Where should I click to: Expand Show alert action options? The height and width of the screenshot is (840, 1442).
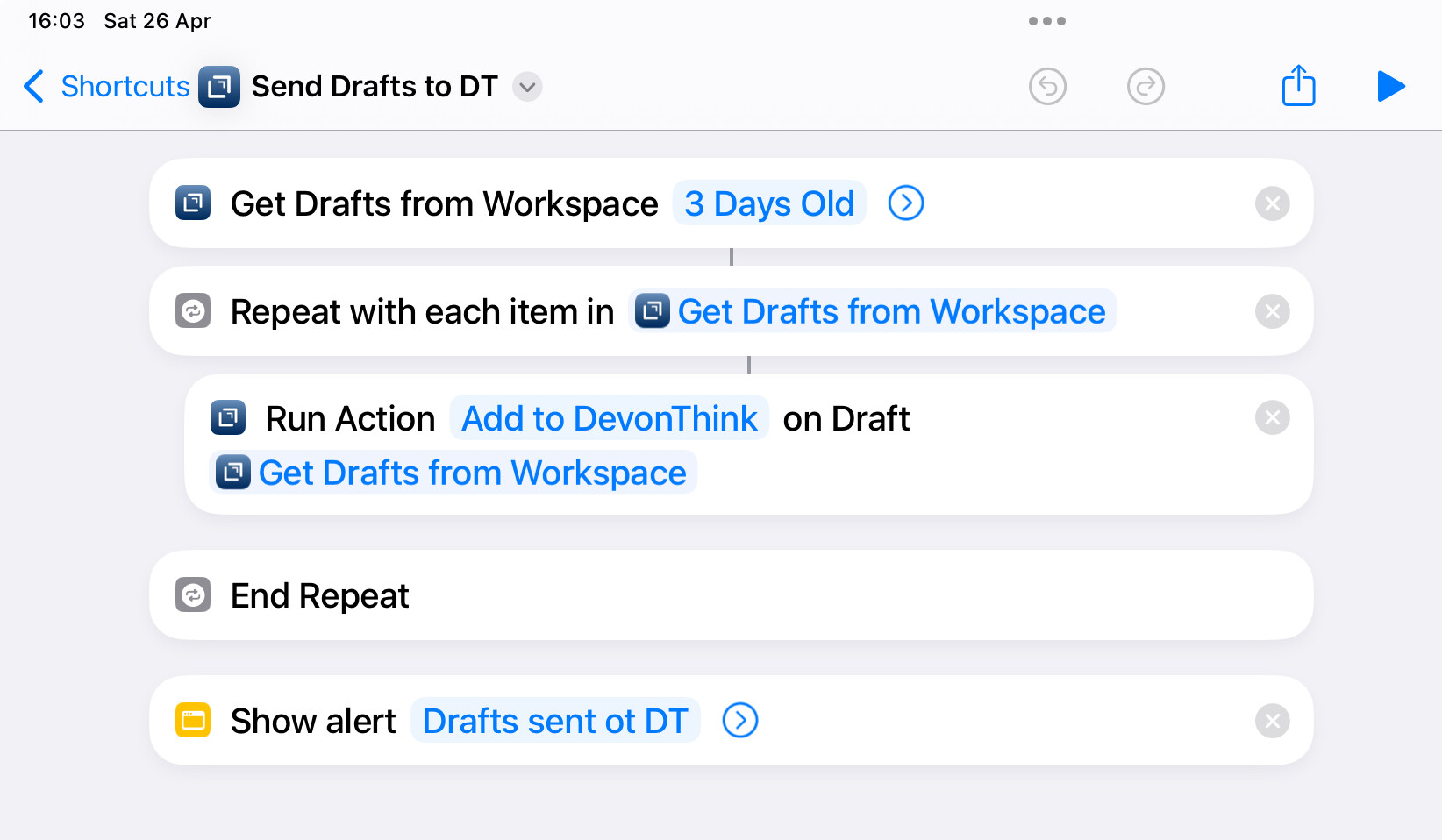[740, 721]
